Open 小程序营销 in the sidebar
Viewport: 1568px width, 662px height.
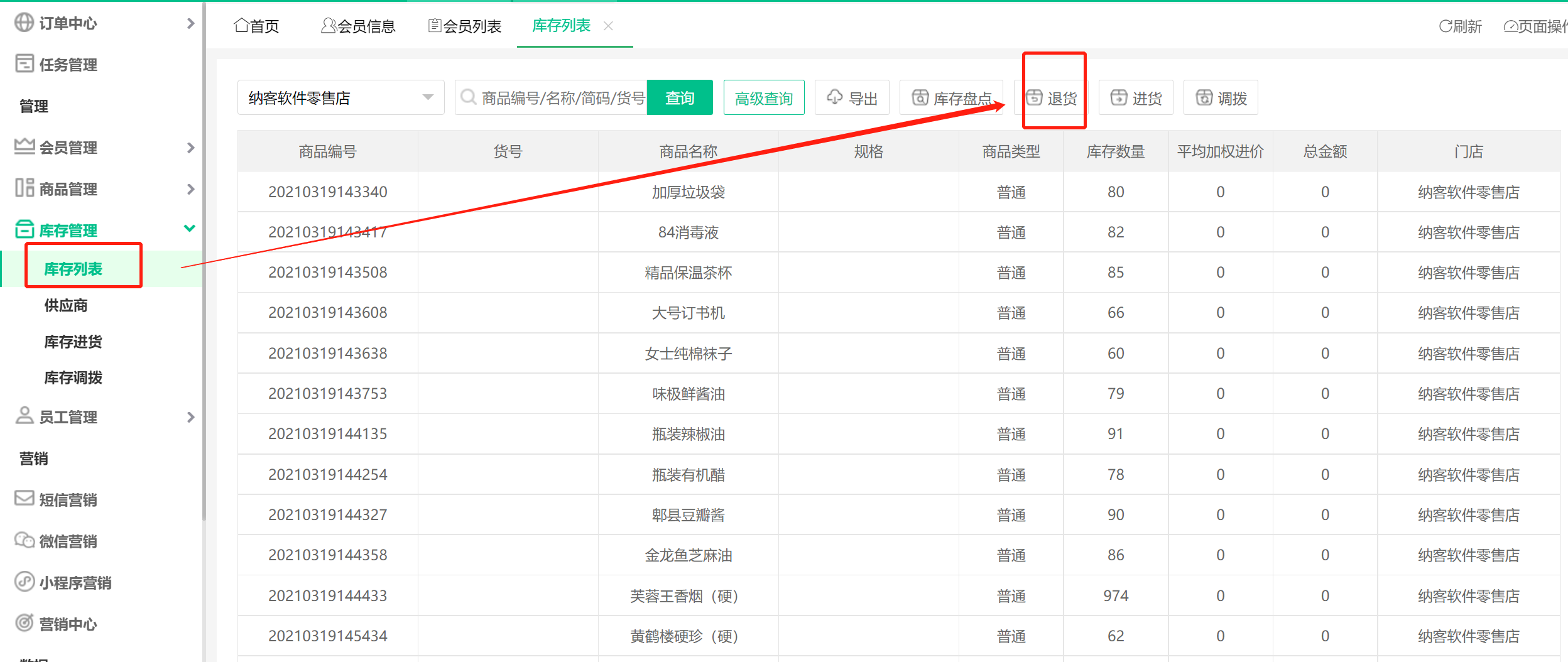(75, 582)
